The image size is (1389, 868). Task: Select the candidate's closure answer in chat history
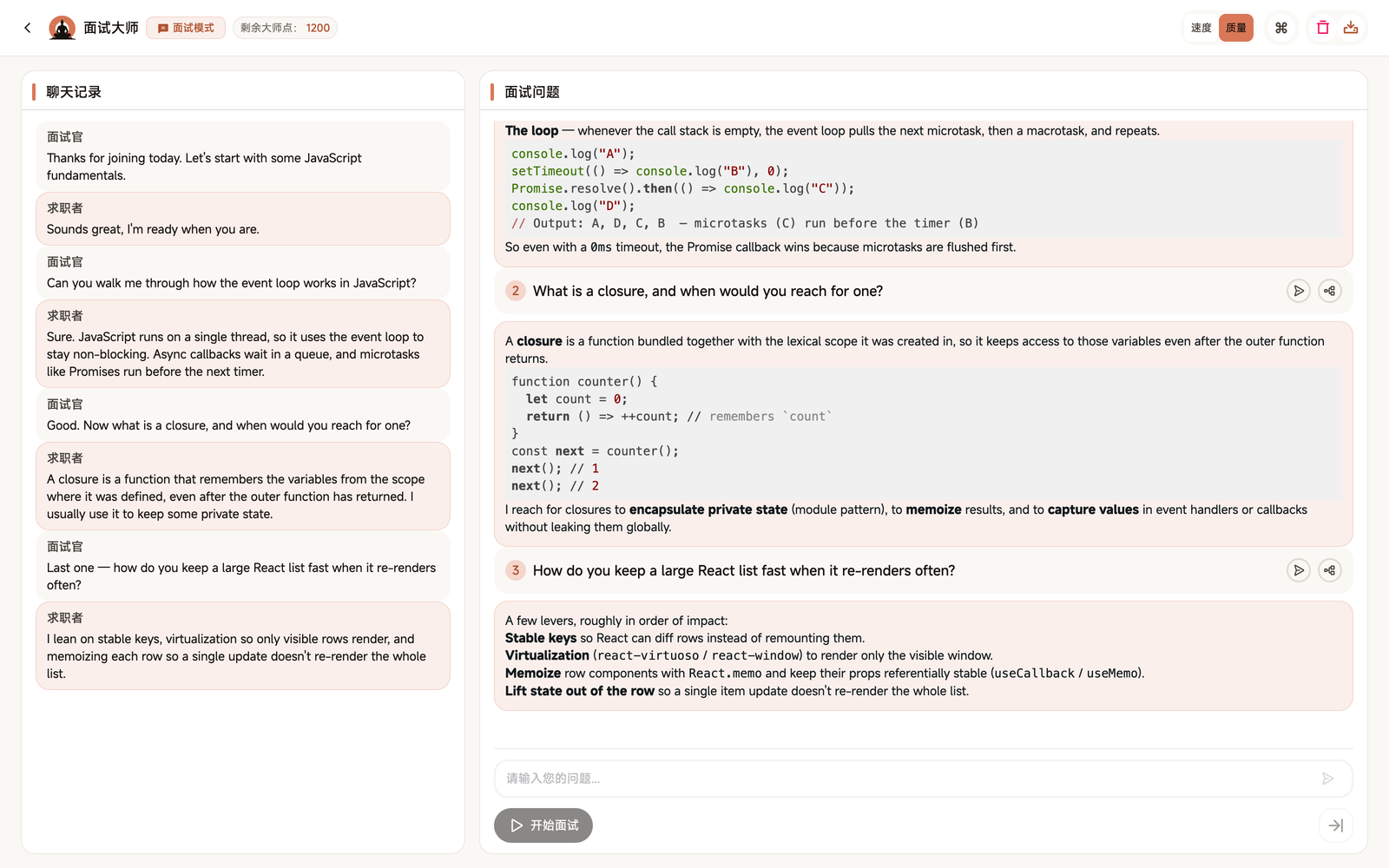(x=243, y=486)
